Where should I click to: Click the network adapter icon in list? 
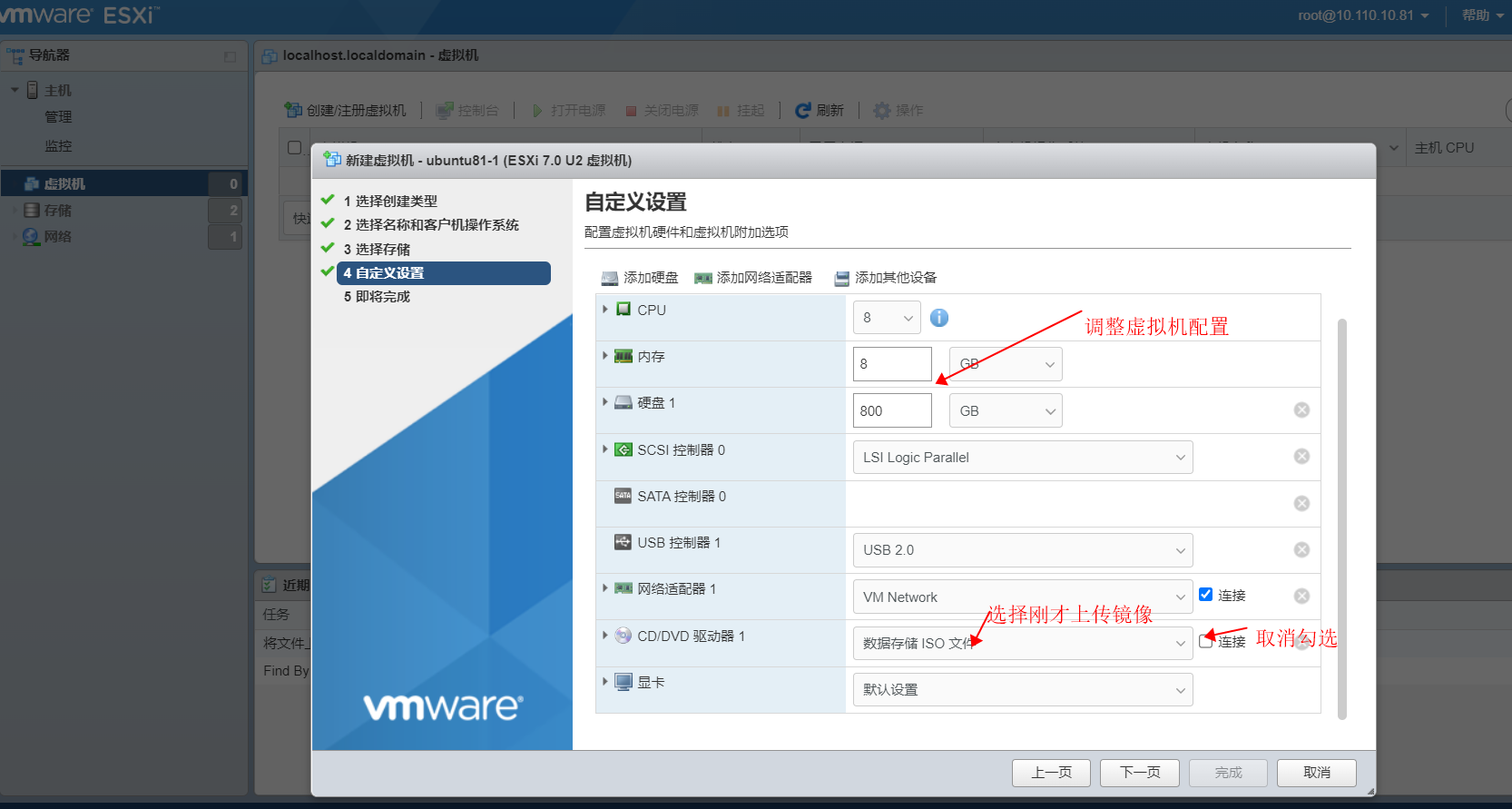click(x=623, y=588)
